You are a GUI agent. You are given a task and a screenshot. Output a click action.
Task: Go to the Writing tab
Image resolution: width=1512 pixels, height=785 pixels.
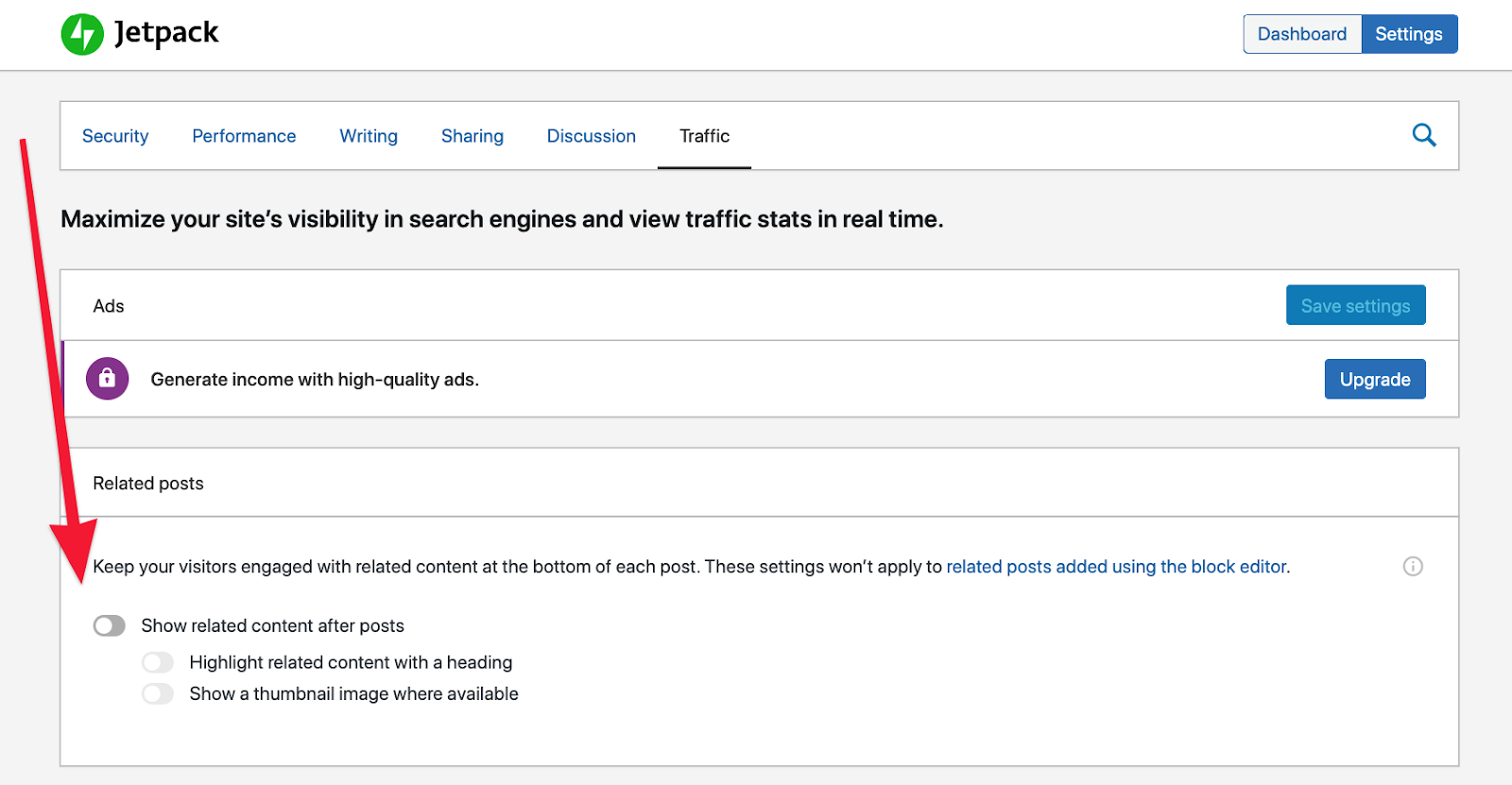(x=369, y=136)
